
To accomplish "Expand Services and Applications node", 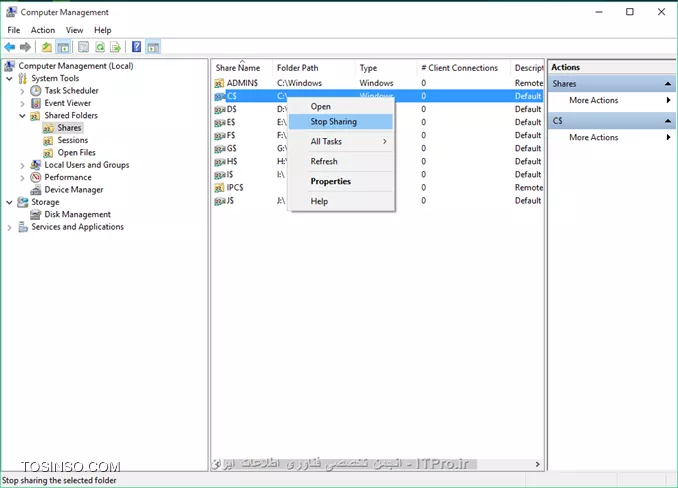I will tap(10, 227).
